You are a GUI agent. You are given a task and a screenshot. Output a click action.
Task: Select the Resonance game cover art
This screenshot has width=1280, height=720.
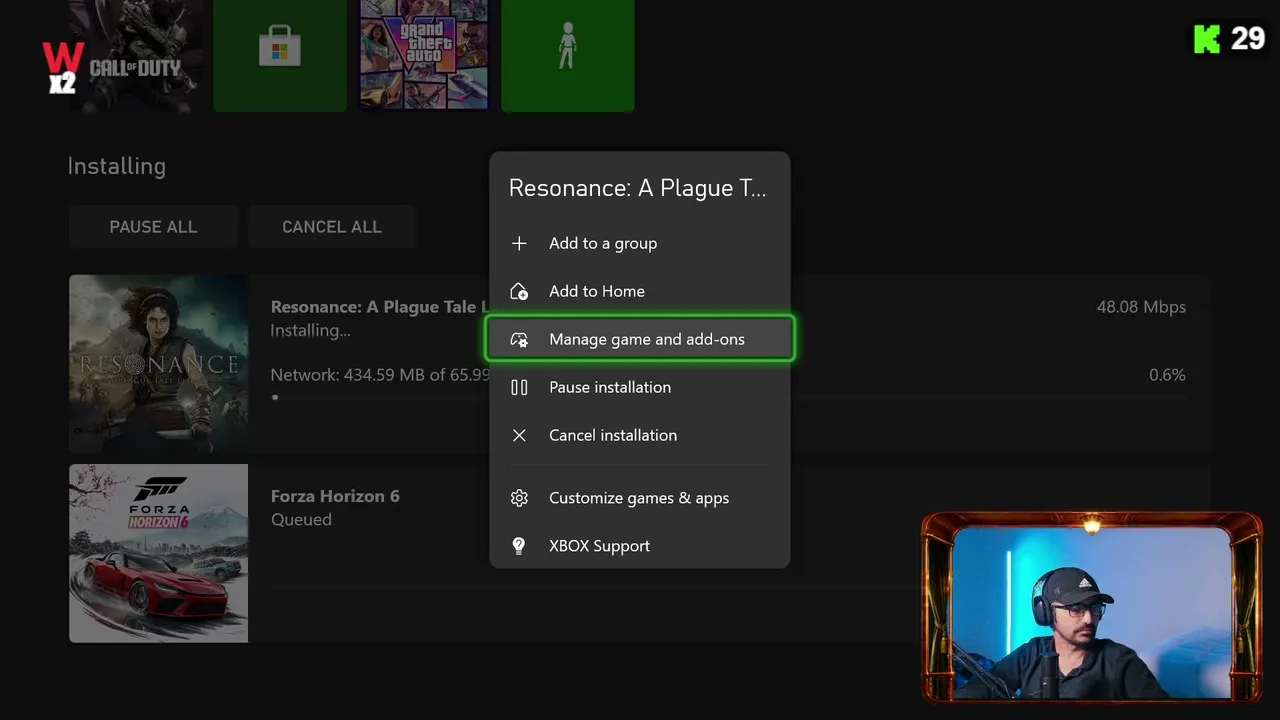(158, 364)
